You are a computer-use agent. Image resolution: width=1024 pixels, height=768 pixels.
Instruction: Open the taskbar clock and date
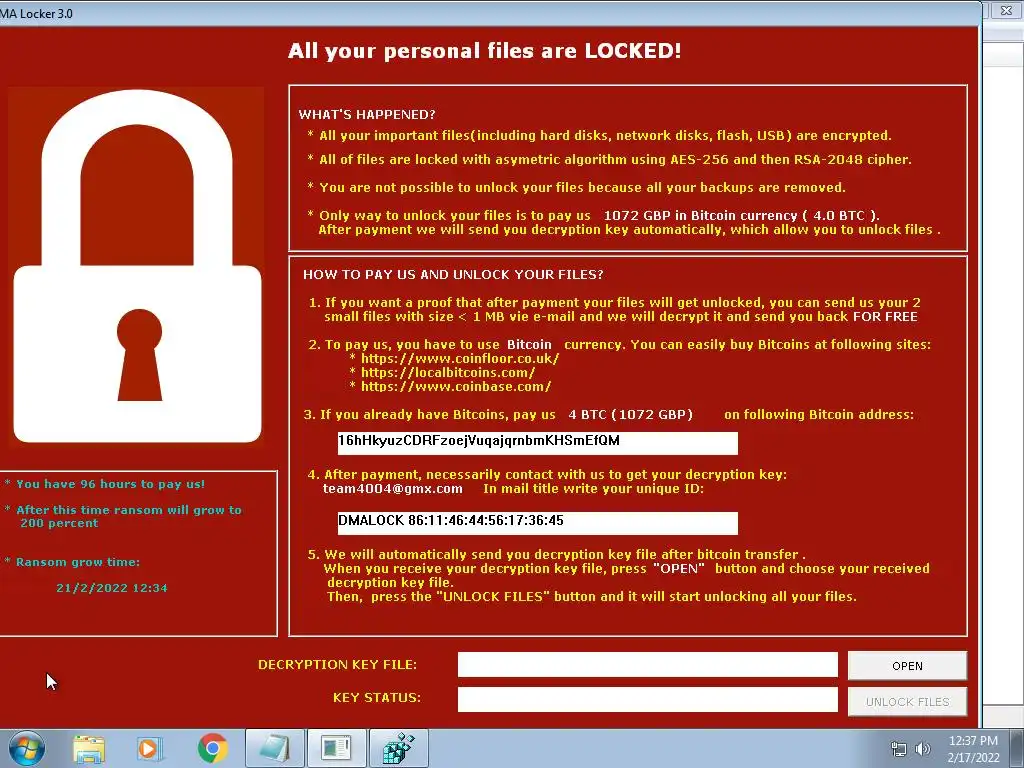pyautogui.click(x=973, y=749)
